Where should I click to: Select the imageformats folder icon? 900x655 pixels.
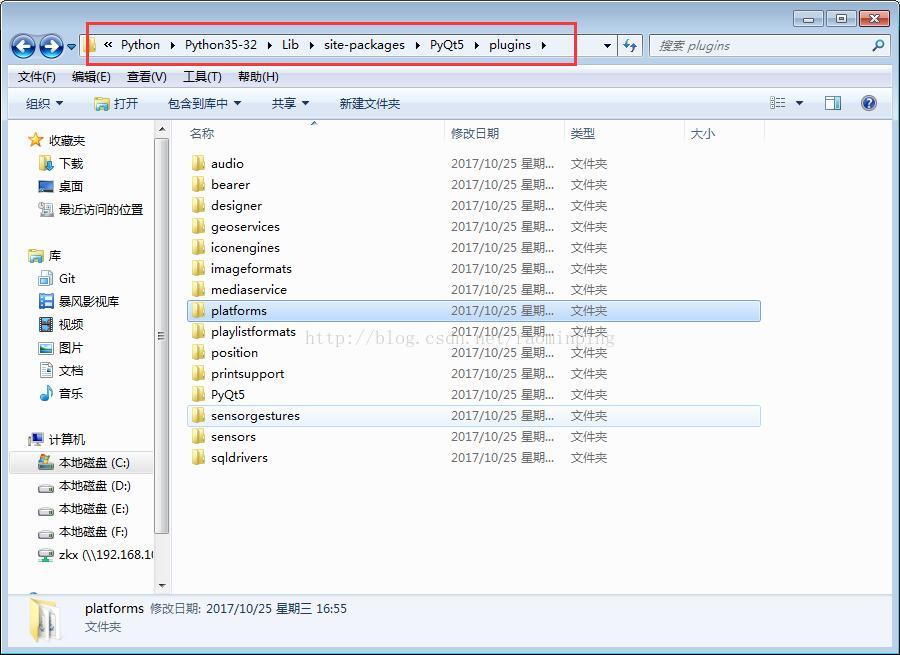point(198,269)
